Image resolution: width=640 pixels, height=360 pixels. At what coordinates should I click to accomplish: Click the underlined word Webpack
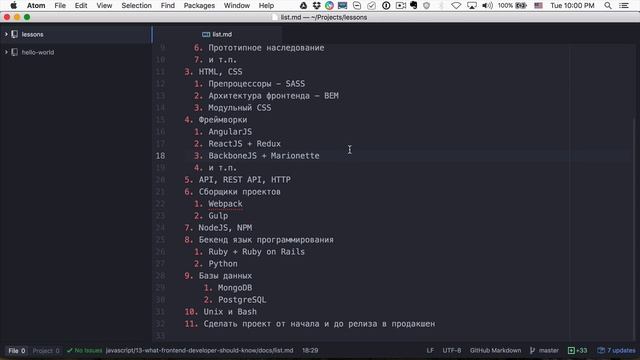(x=225, y=204)
